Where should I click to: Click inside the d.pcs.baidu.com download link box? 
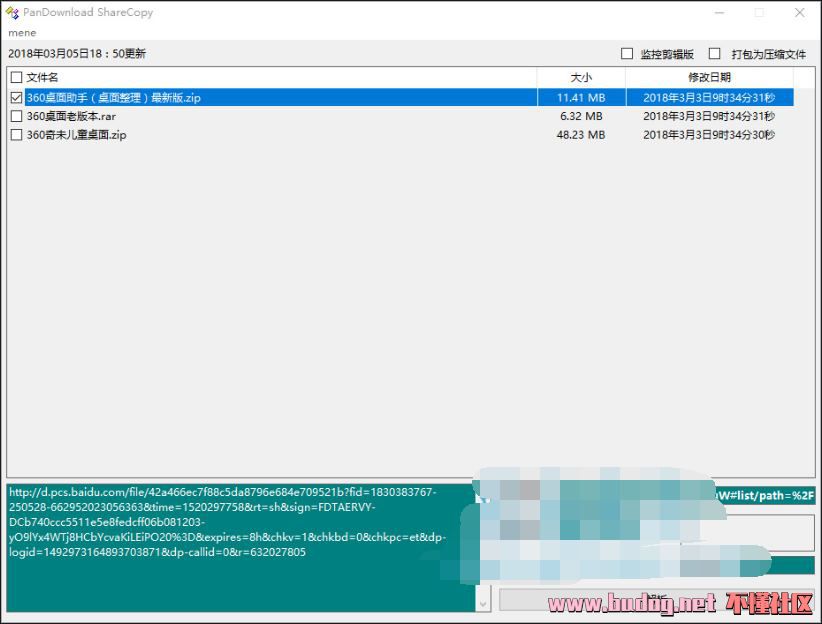[241, 547]
